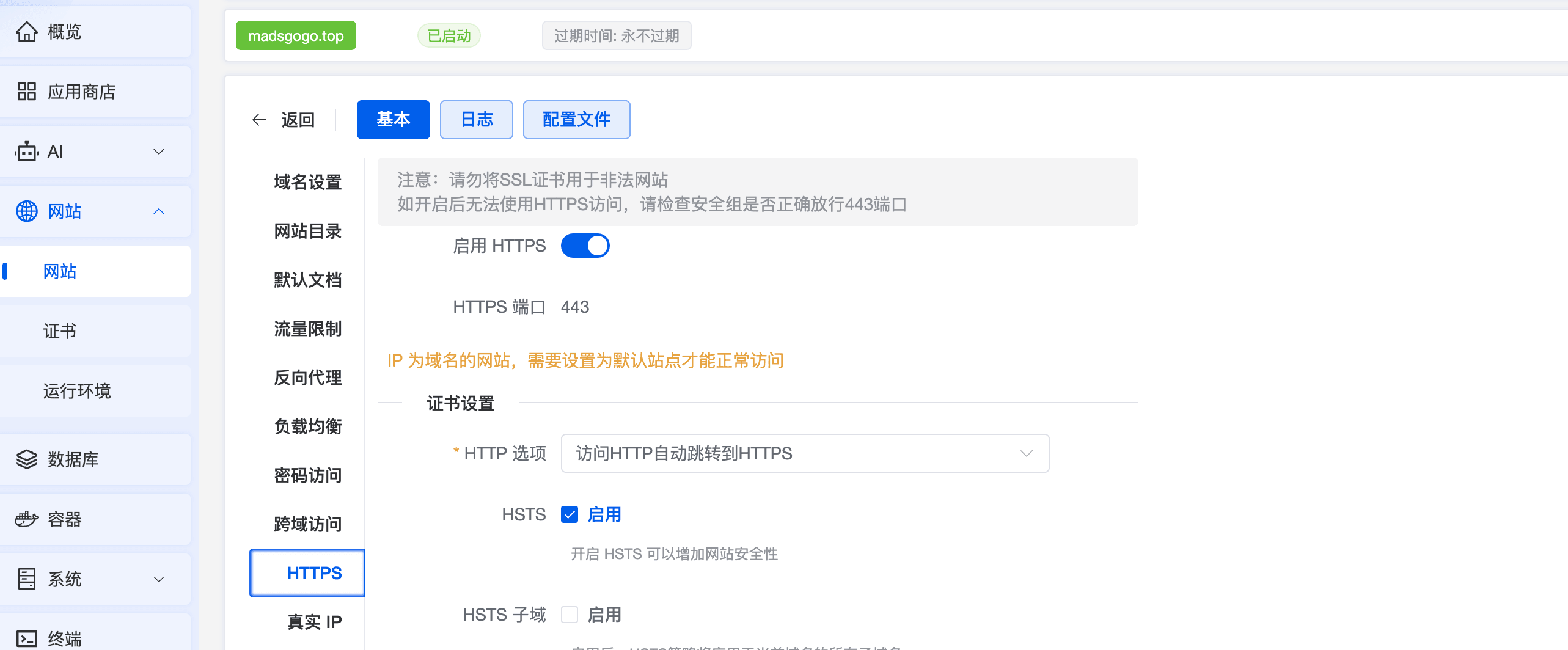Open the HTTP 选项 dropdown

[805, 453]
